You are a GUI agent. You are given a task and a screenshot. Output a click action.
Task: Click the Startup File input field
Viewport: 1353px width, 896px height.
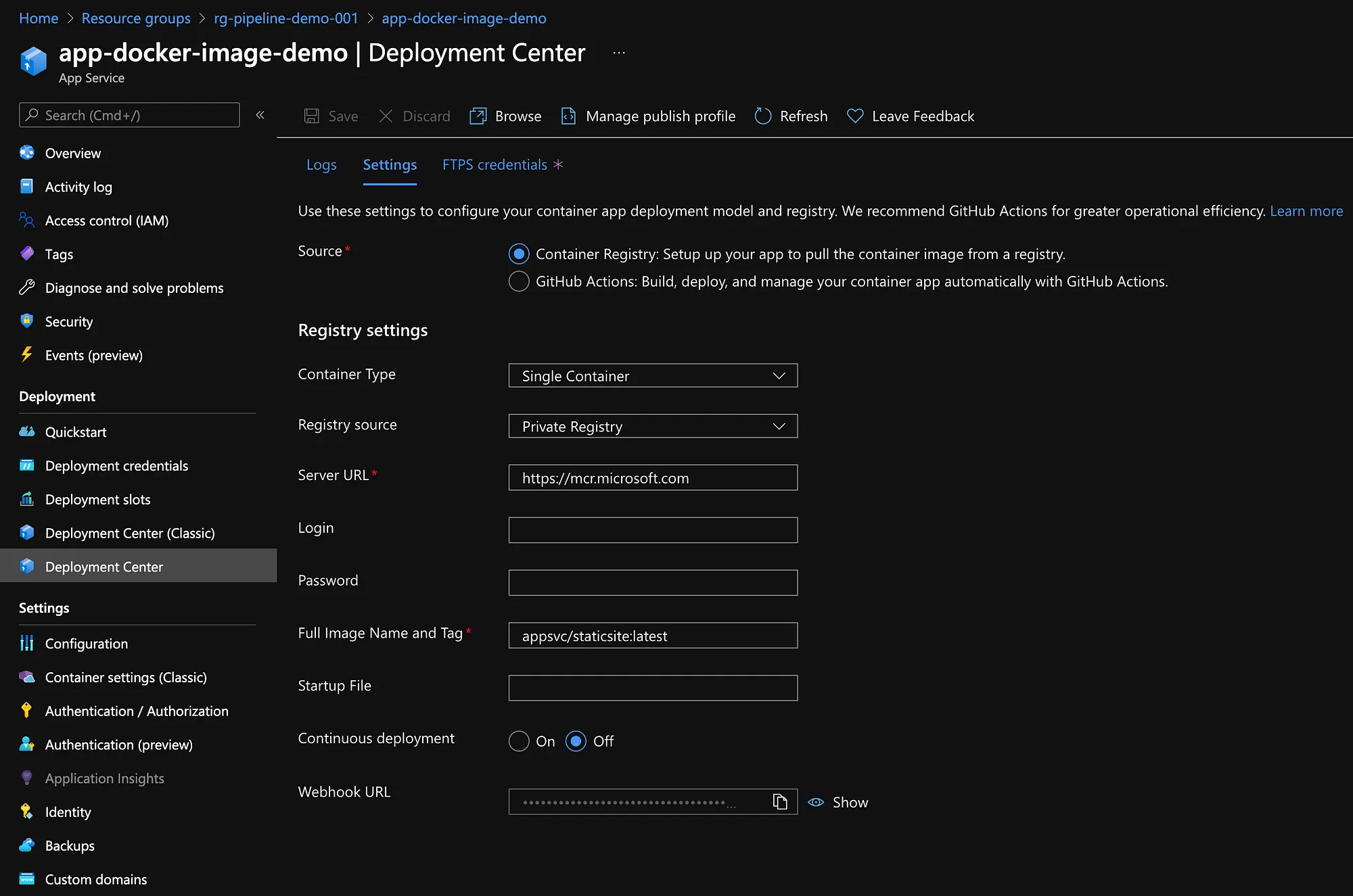click(x=653, y=688)
